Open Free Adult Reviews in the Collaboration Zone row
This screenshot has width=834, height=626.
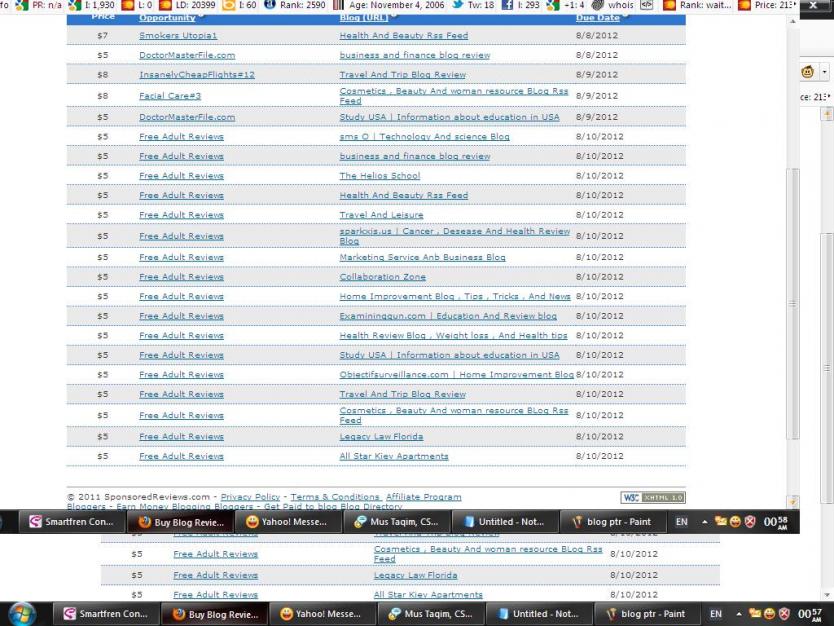tap(181, 277)
